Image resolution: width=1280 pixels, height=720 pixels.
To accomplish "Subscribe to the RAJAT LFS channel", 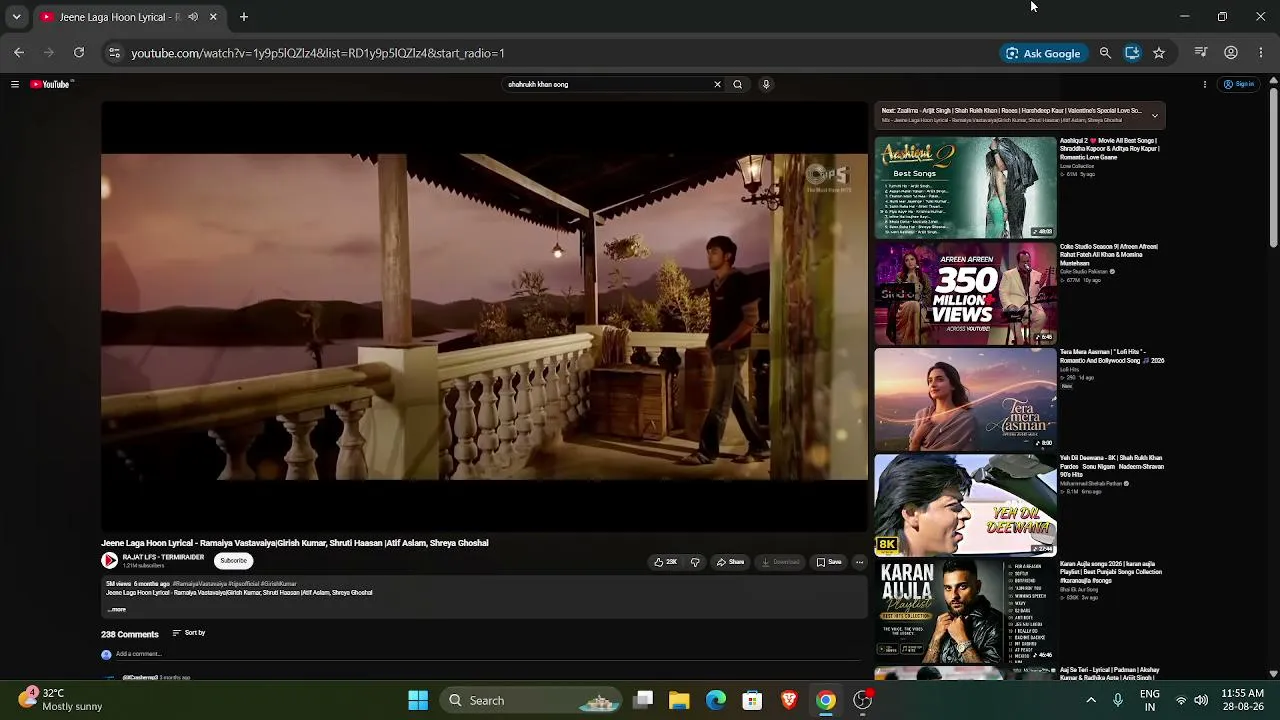I will [233, 561].
